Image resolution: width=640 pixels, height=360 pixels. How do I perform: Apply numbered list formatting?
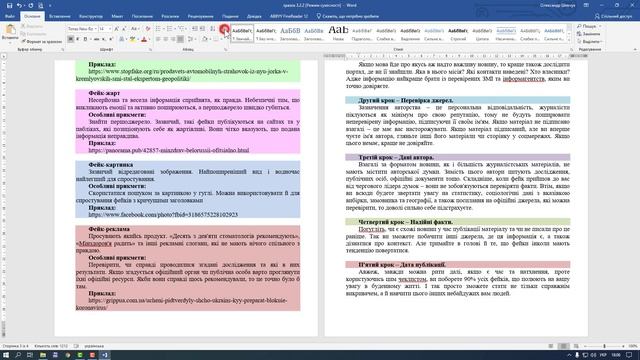pos(170,29)
